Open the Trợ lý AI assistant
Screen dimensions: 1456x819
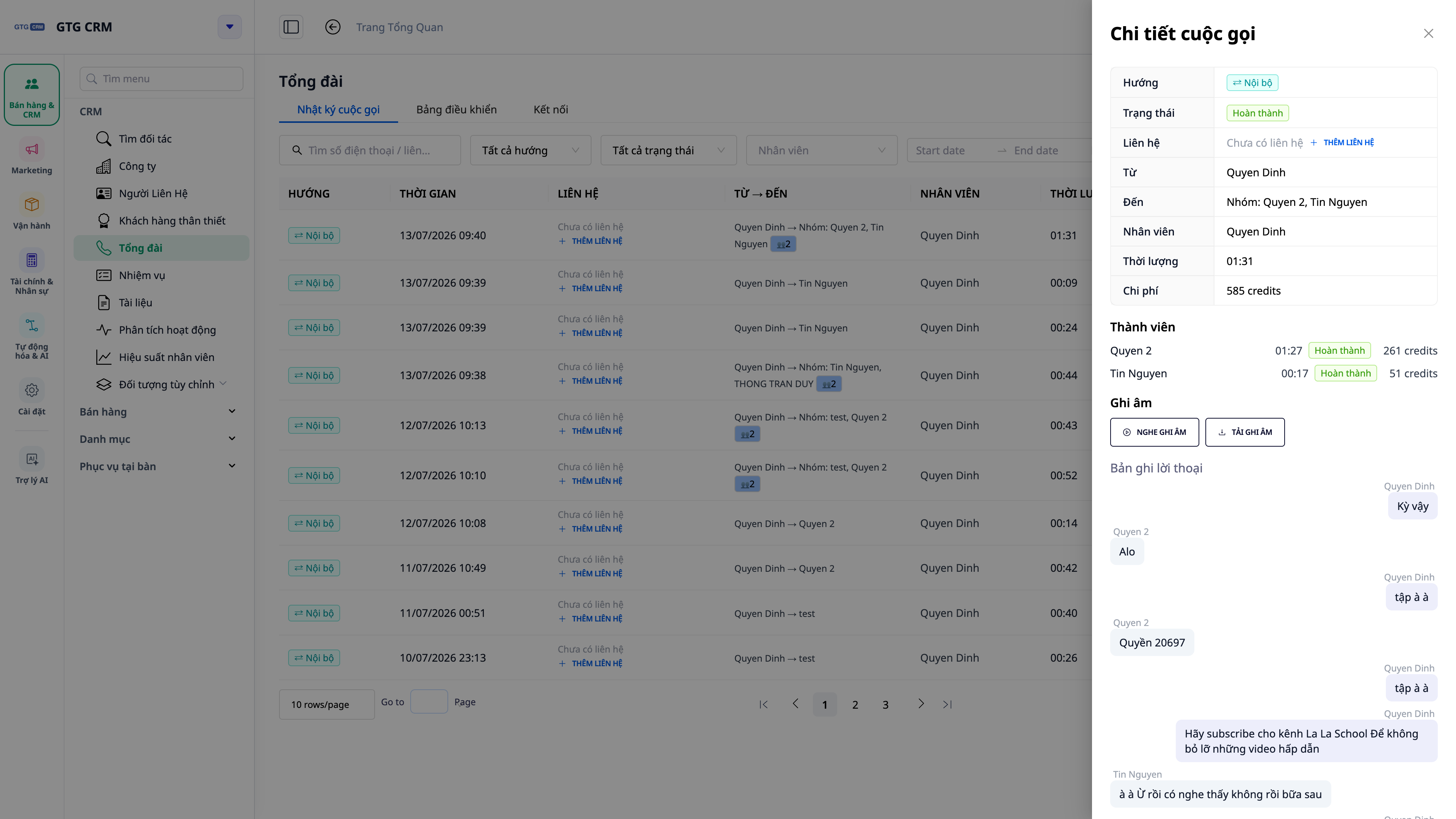pyautogui.click(x=31, y=459)
